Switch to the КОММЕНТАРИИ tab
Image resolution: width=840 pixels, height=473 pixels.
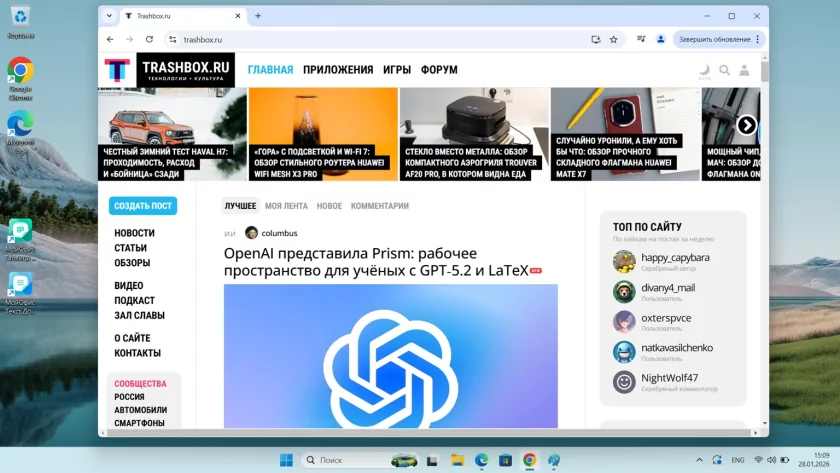(379, 206)
